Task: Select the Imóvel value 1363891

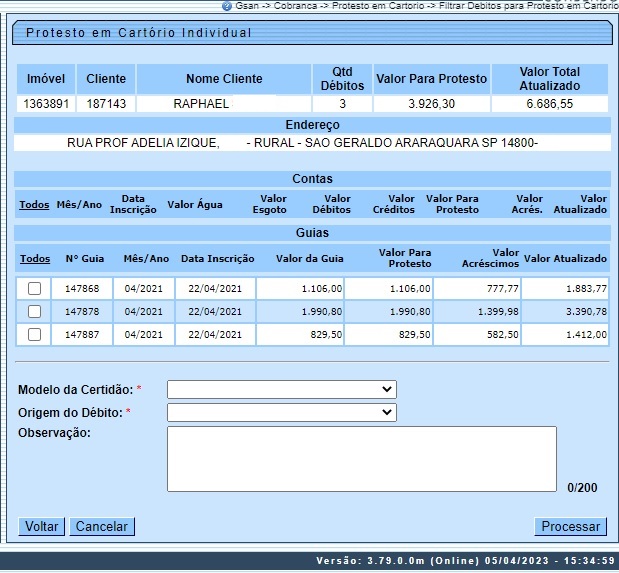Action: [x=45, y=104]
